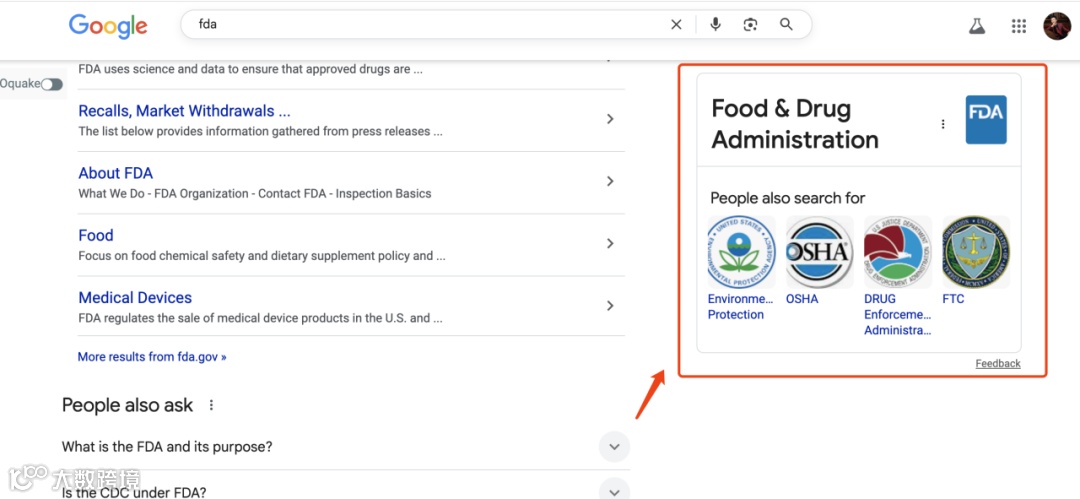Select the FTC seal thumbnail
The image size is (1080, 499).
(975, 253)
